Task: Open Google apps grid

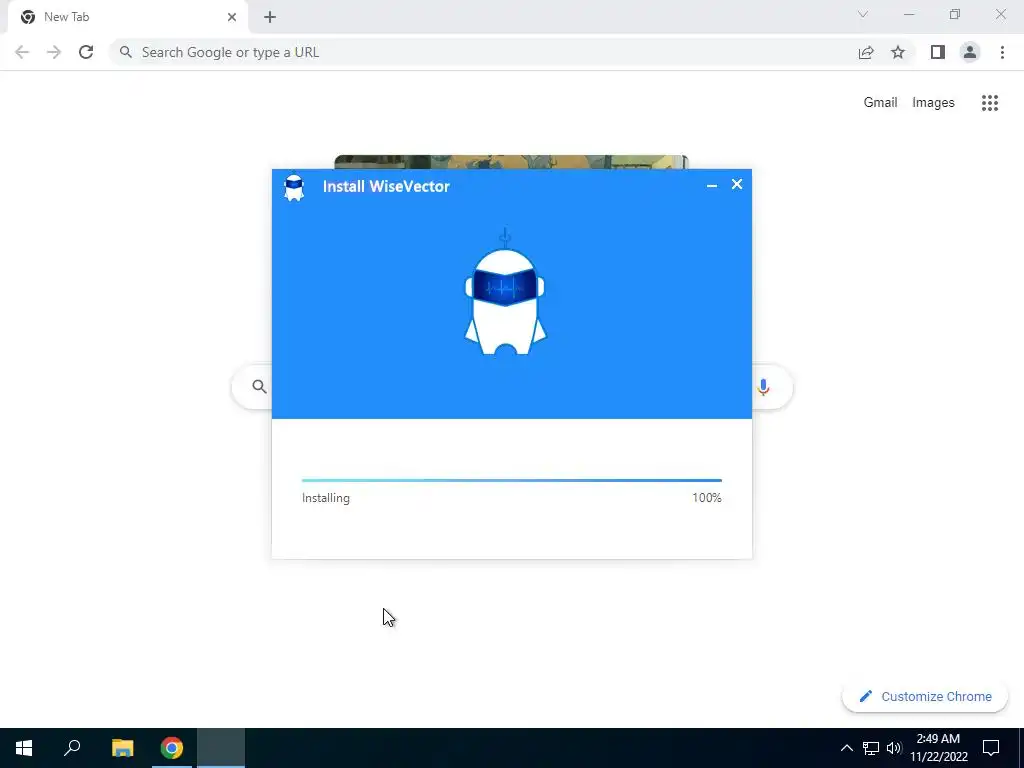Action: tap(989, 103)
